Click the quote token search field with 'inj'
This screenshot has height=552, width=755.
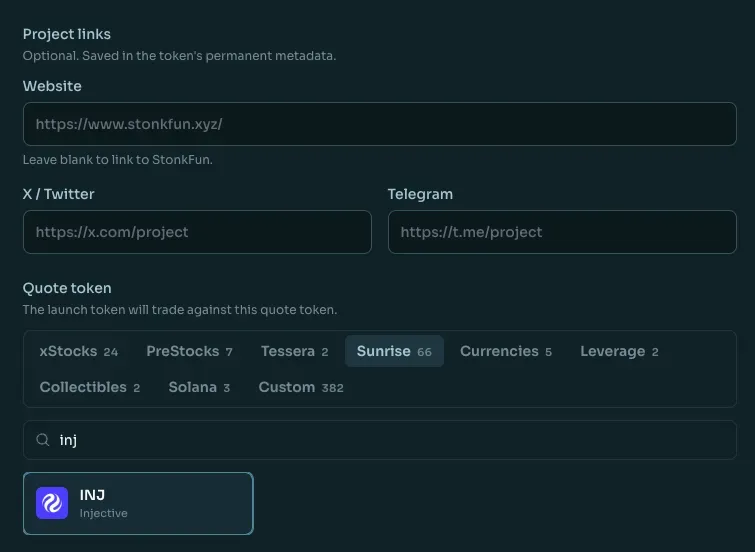(x=379, y=440)
